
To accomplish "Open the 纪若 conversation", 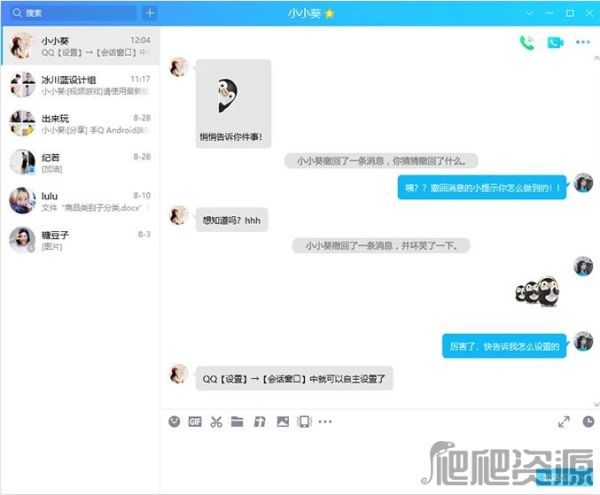I will pos(80,162).
